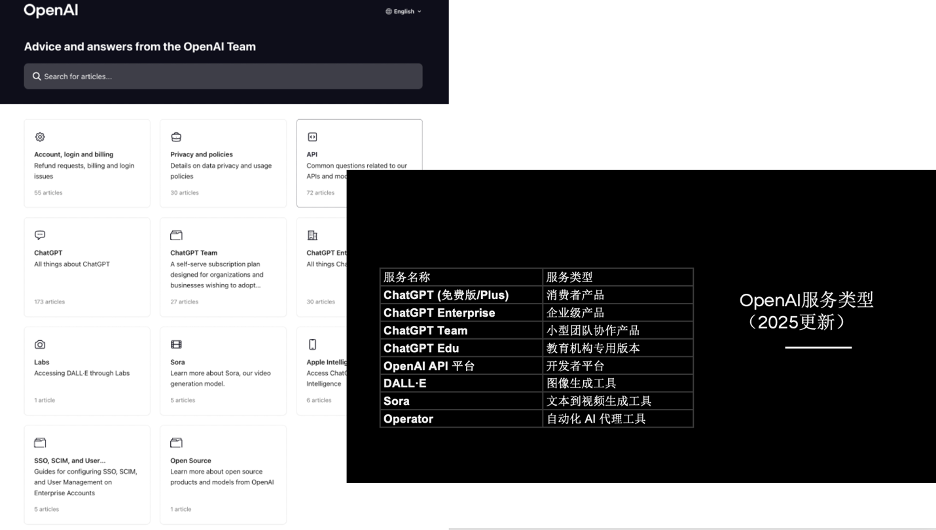The width and height of the screenshot is (936, 530).
Task: Open Account, login and billing category
Action: 87,164
